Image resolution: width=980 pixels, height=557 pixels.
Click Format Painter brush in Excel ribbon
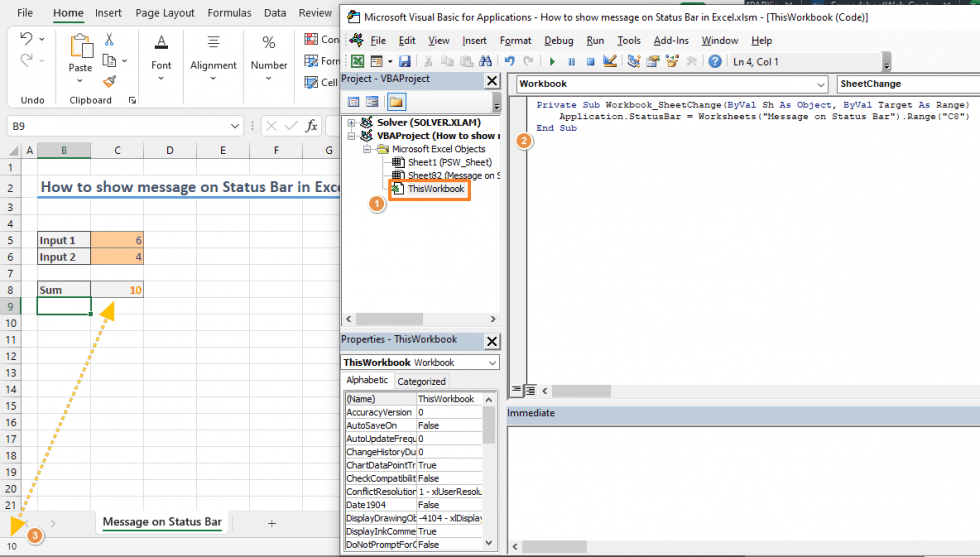[x=109, y=81]
